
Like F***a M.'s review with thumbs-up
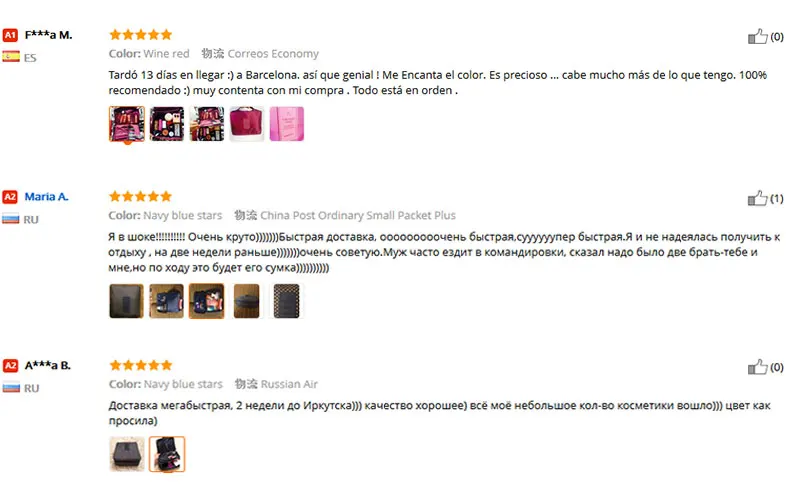(x=757, y=36)
